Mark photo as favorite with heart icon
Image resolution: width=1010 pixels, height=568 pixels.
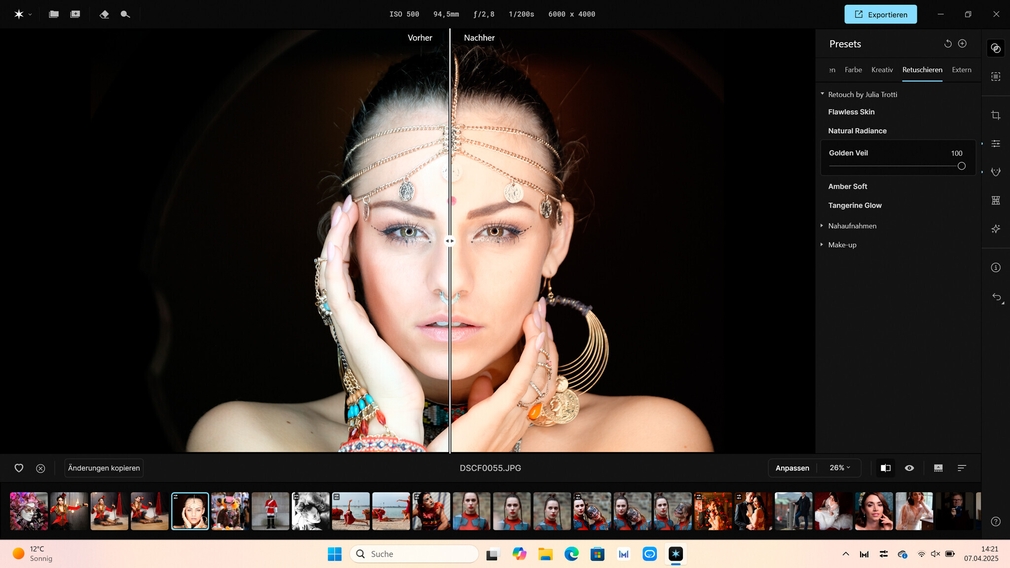pos(19,468)
